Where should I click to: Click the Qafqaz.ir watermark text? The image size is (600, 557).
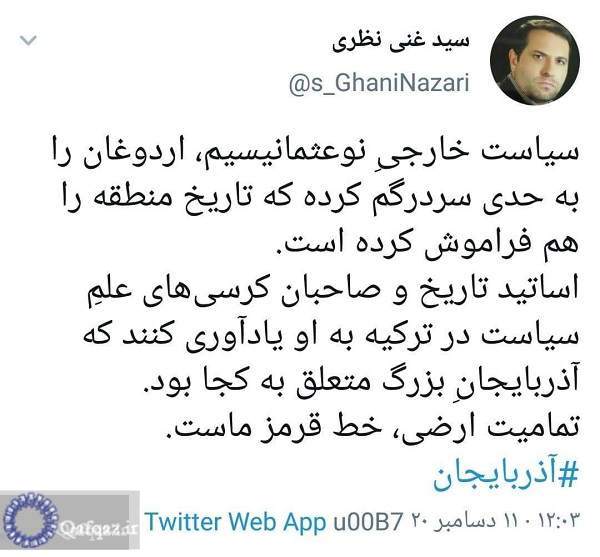coord(98,528)
